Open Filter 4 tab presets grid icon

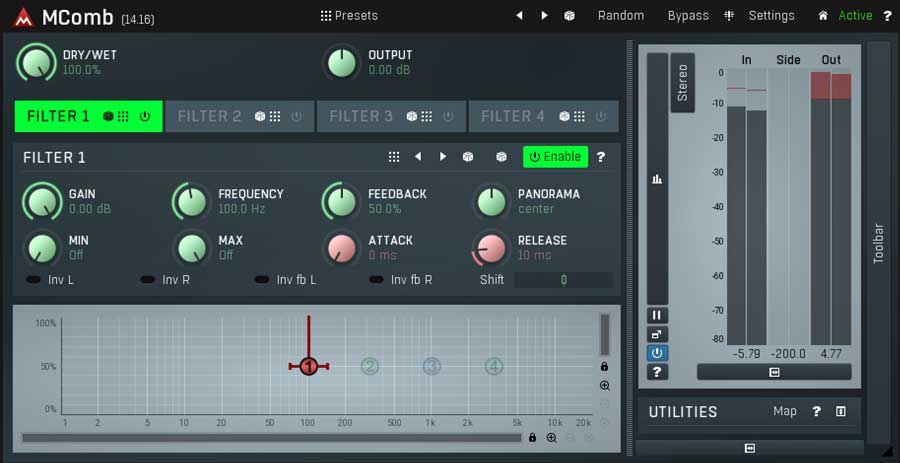(x=579, y=116)
